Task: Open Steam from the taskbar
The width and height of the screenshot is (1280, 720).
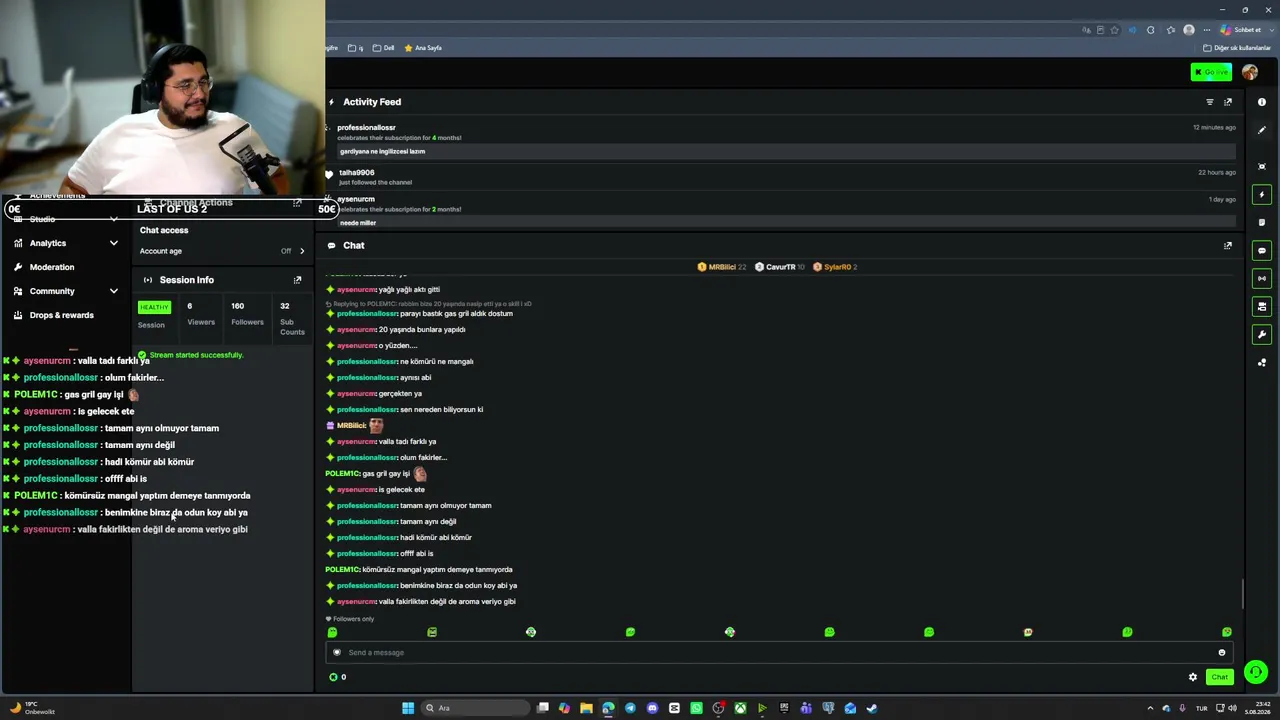Action: pos(872,708)
